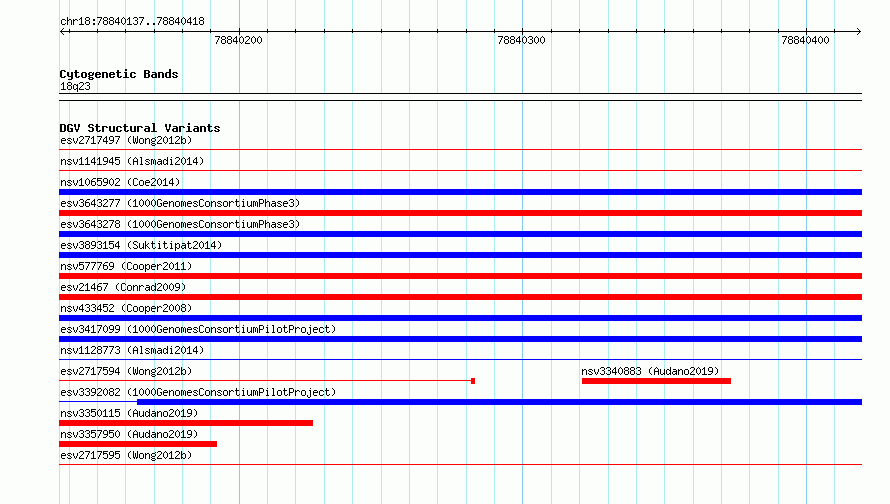Open variant esv3893154 (Suktitipat2014) label
The width and height of the screenshot is (890, 504).
pyautogui.click(x=141, y=245)
